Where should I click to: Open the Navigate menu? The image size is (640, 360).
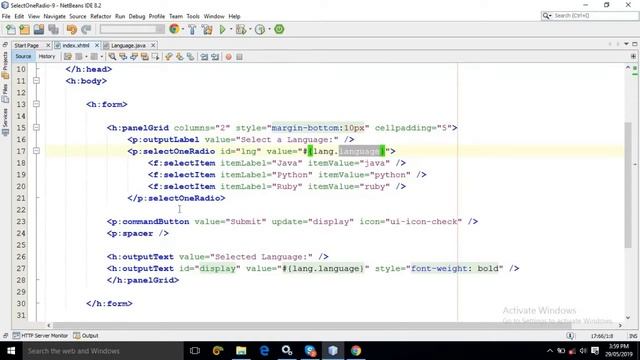pyautogui.click(x=54, y=16)
